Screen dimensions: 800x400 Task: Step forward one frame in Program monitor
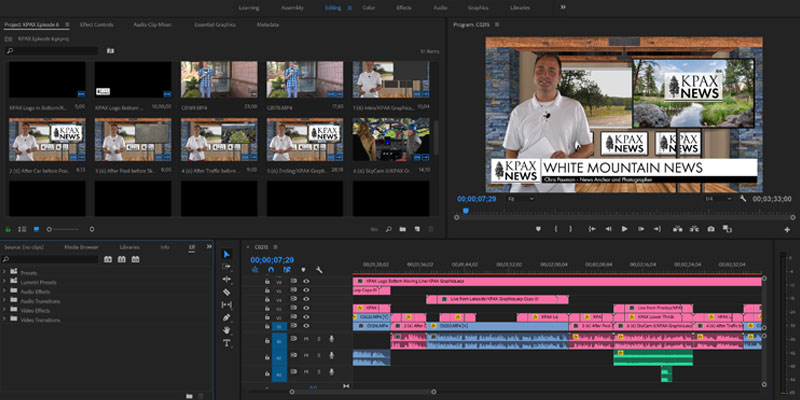click(x=641, y=229)
